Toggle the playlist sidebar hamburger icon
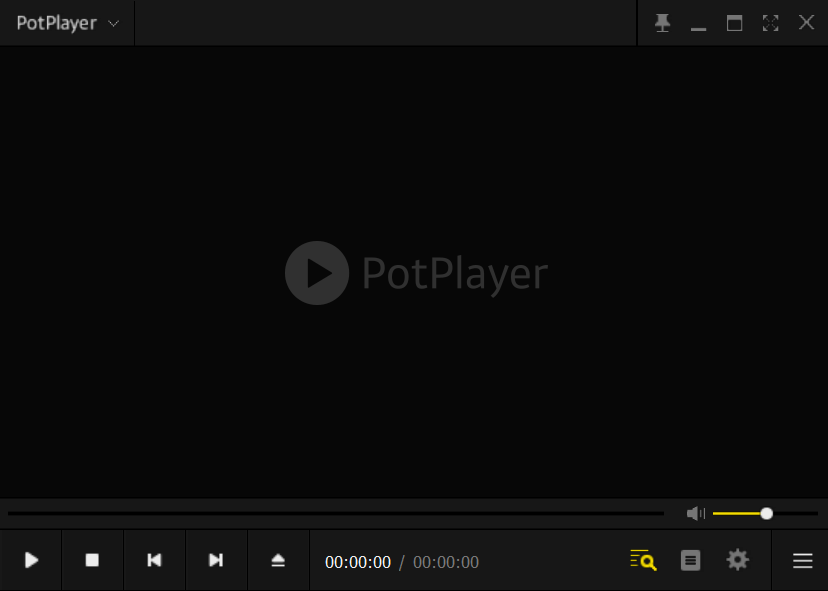 coord(803,561)
